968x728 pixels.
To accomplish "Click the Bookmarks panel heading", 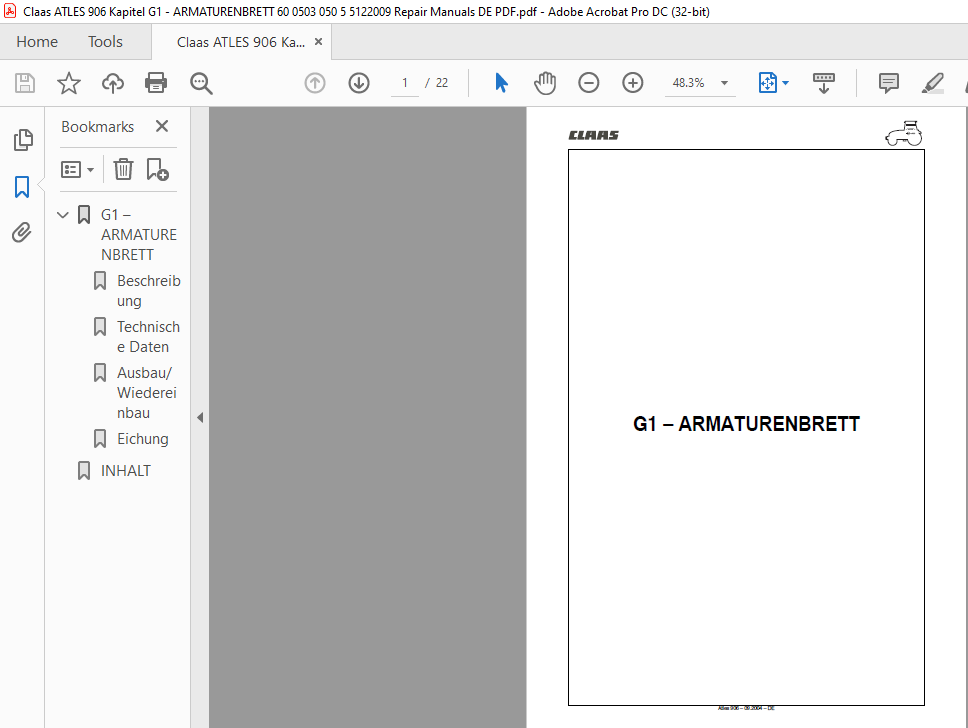I will coord(98,127).
